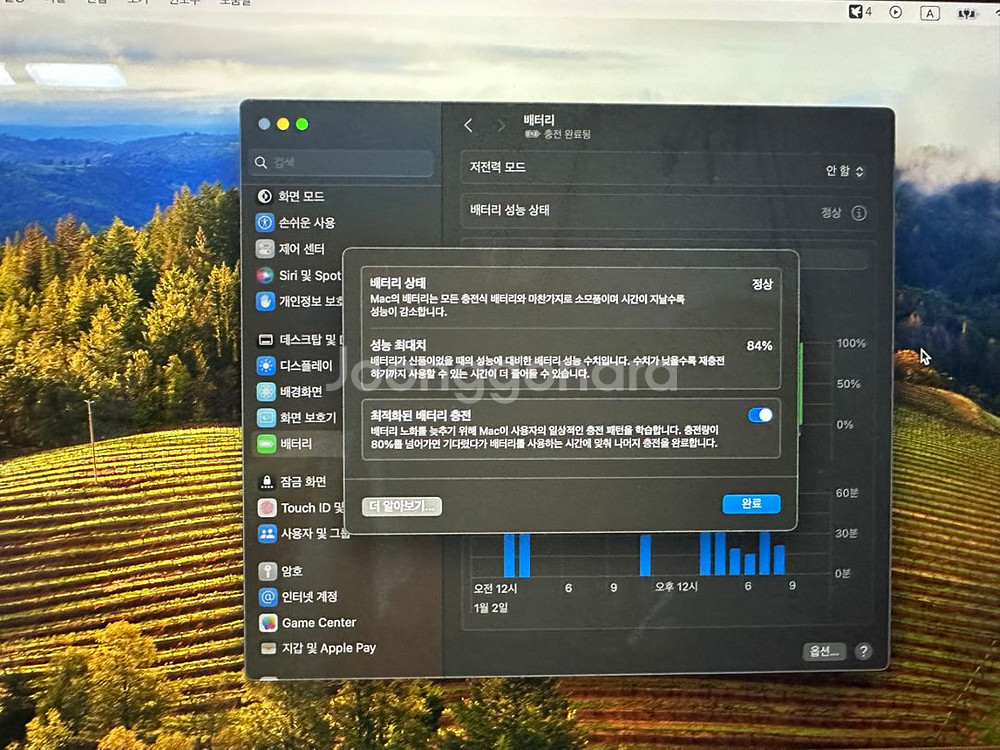This screenshot has width=1000, height=750.
Task: Open Game Center icon in sidebar
Action: tap(268, 622)
